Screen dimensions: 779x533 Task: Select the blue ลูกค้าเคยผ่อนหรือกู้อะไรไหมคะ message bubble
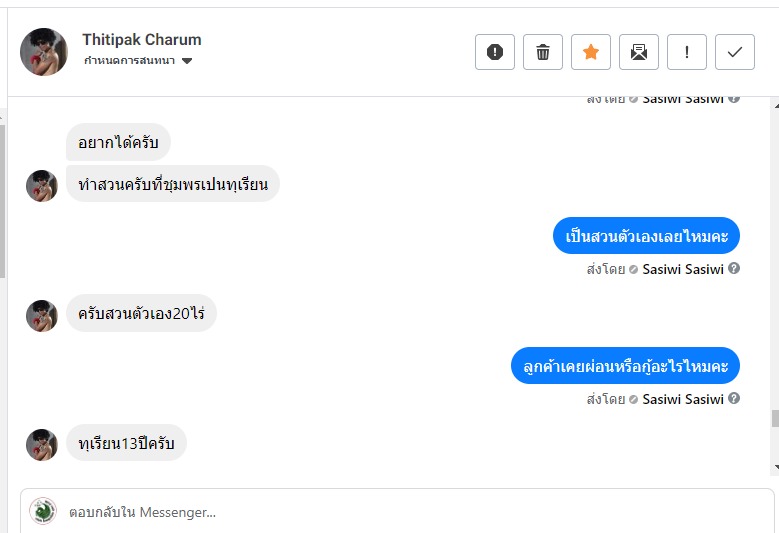point(625,366)
